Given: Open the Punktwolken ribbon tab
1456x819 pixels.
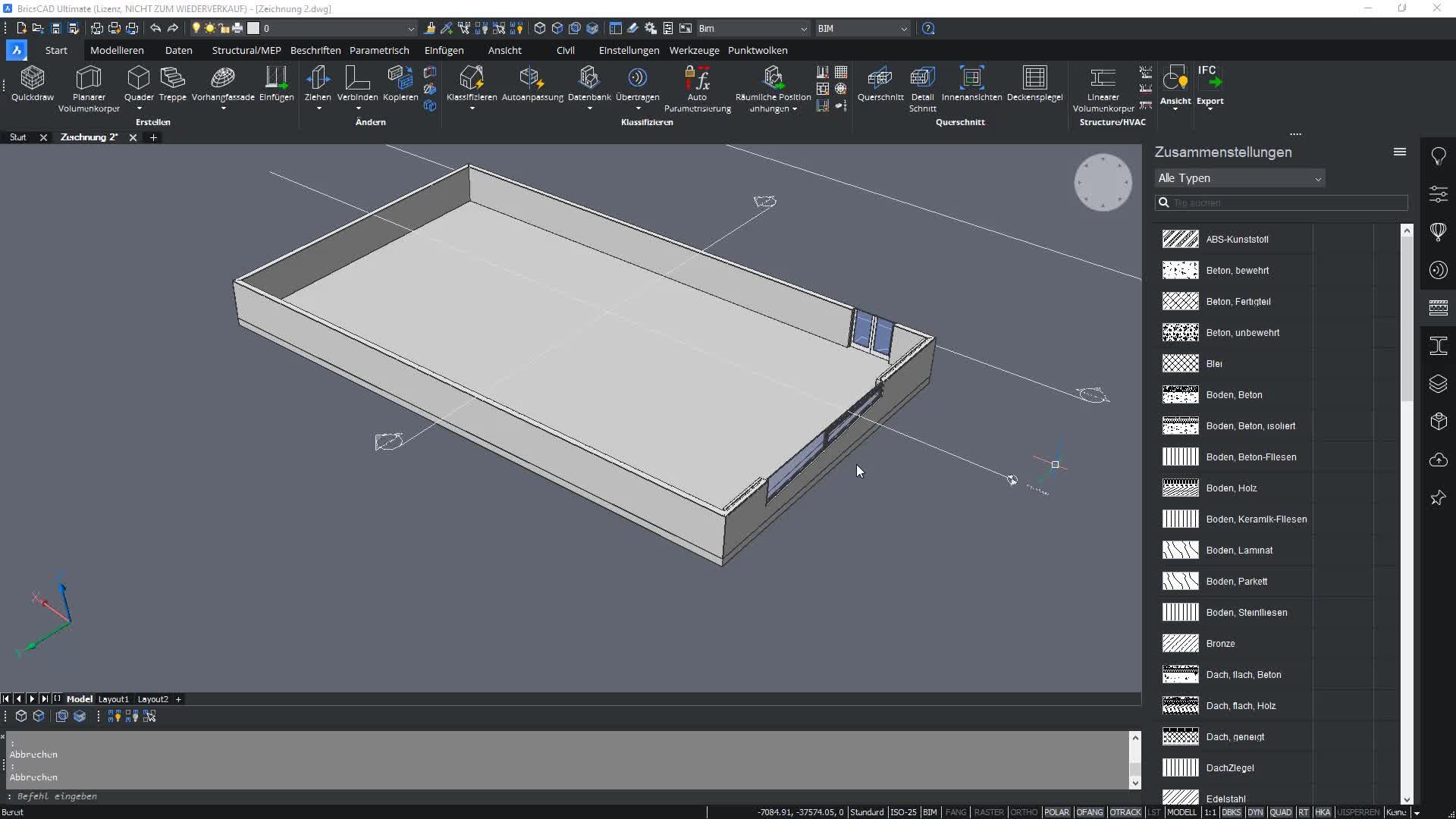Looking at the screenshot, I should coord(758,50).
